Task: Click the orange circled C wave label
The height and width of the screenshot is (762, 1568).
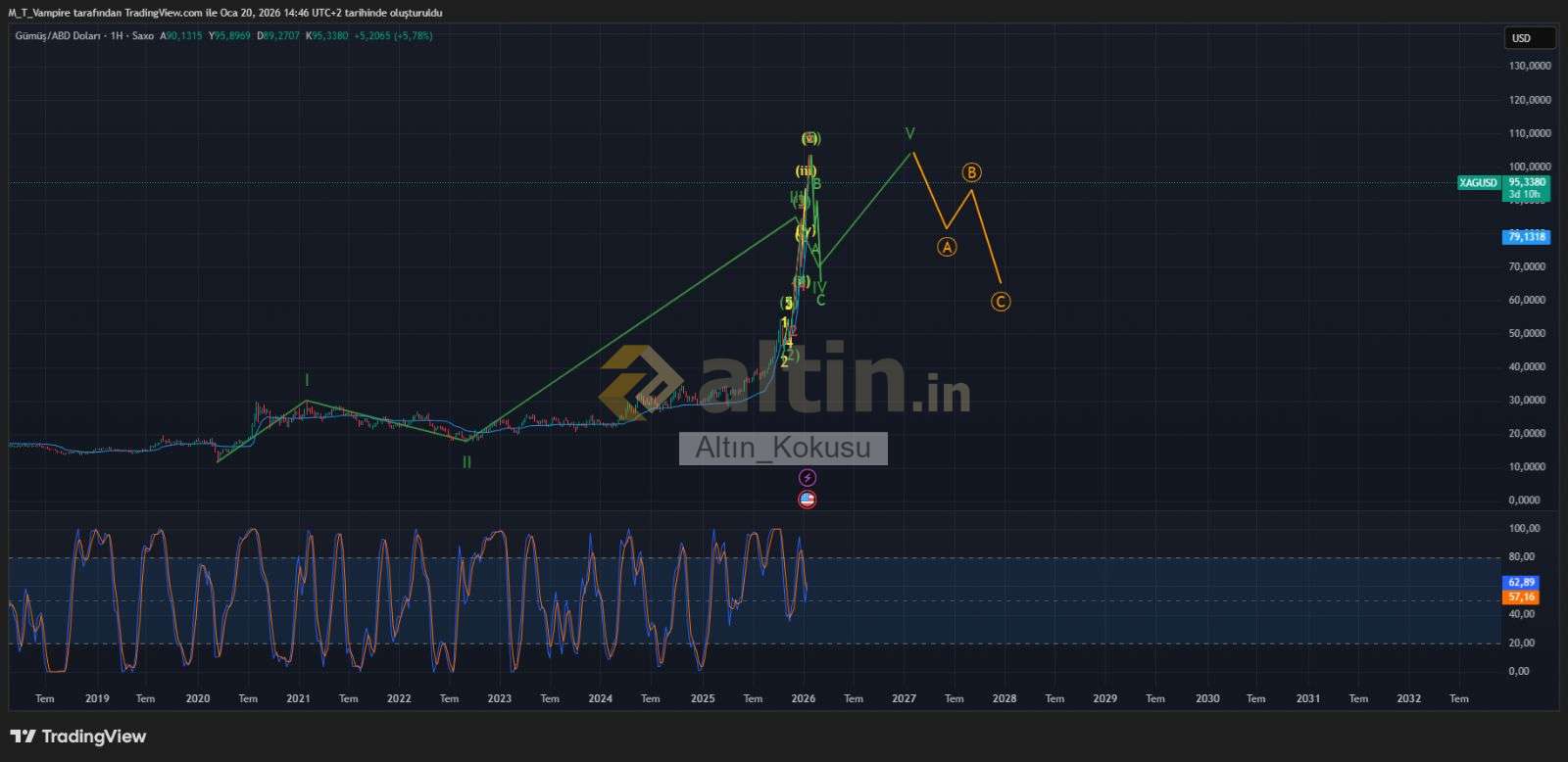Action: 1000,302
